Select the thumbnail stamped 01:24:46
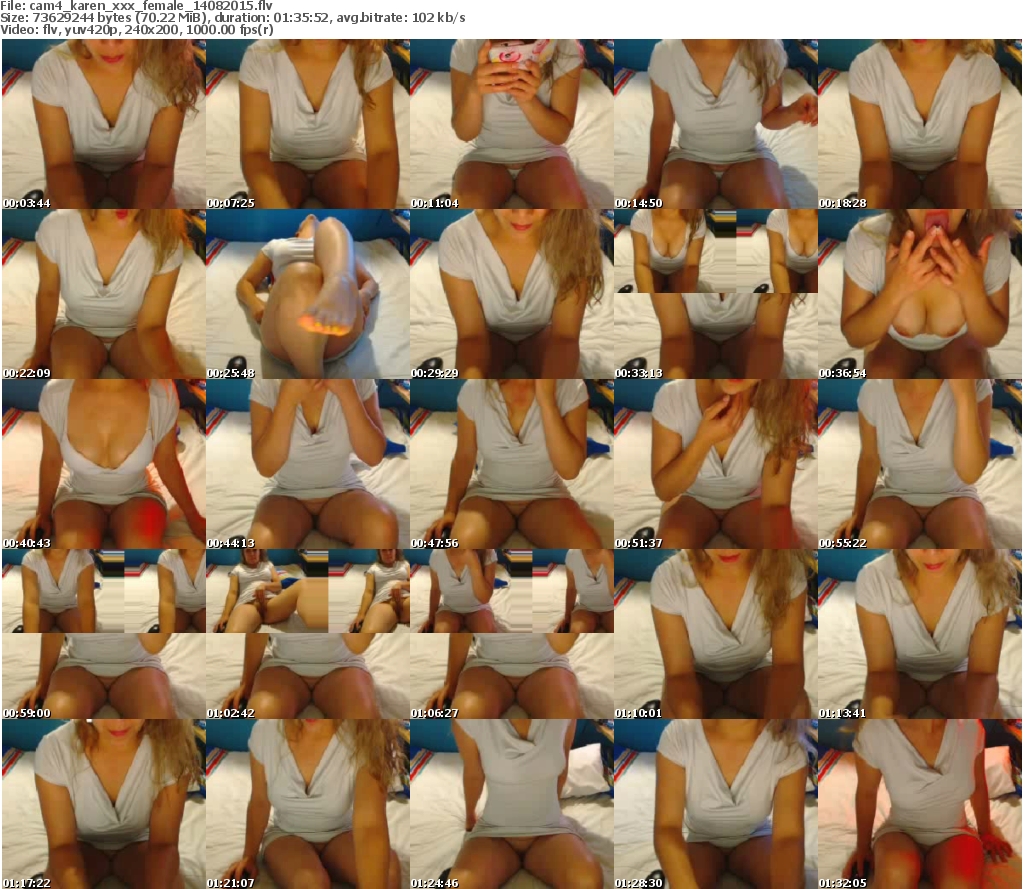 click(512, 804)
